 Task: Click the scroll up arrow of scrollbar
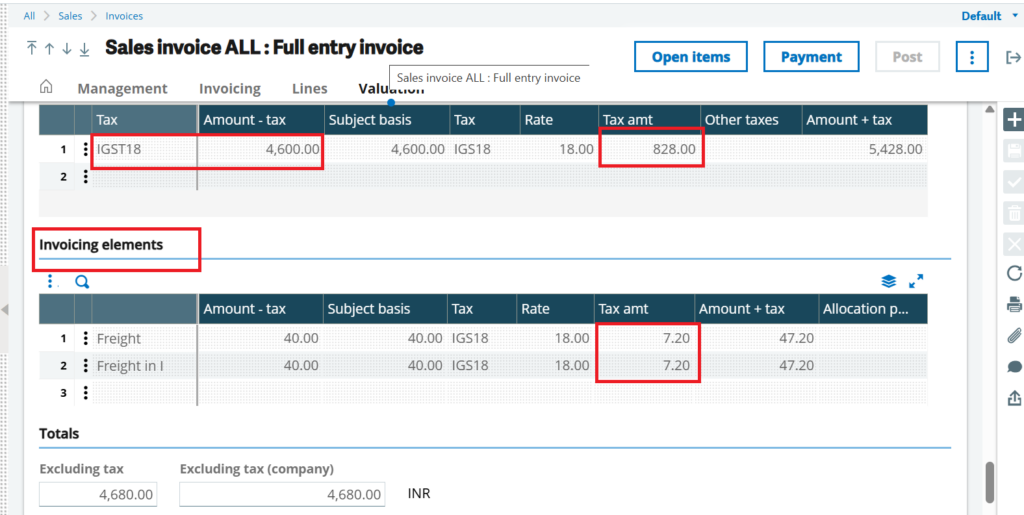[990, 108]
